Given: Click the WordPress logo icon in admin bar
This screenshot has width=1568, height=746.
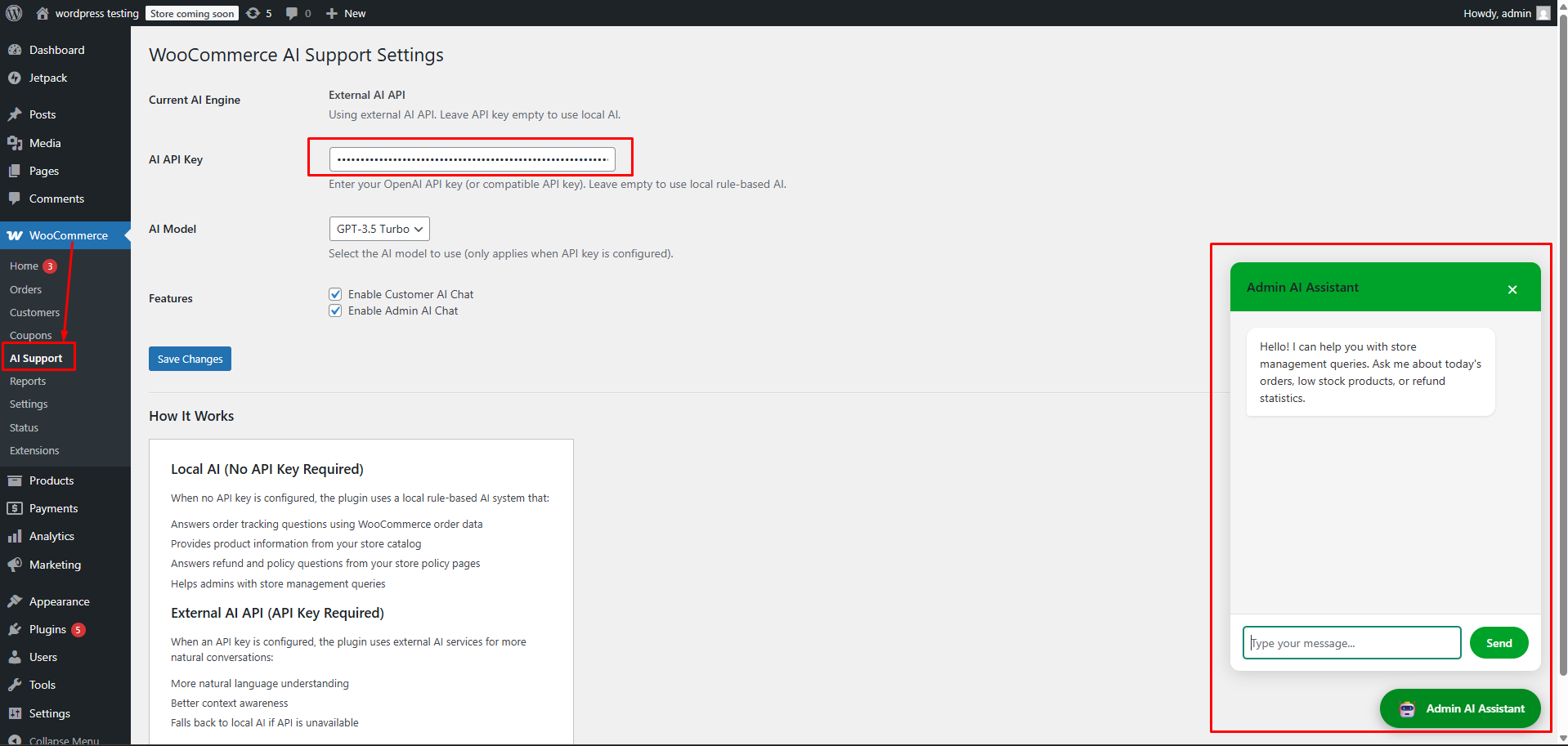Looking at the screenshot, I should 14,13.
